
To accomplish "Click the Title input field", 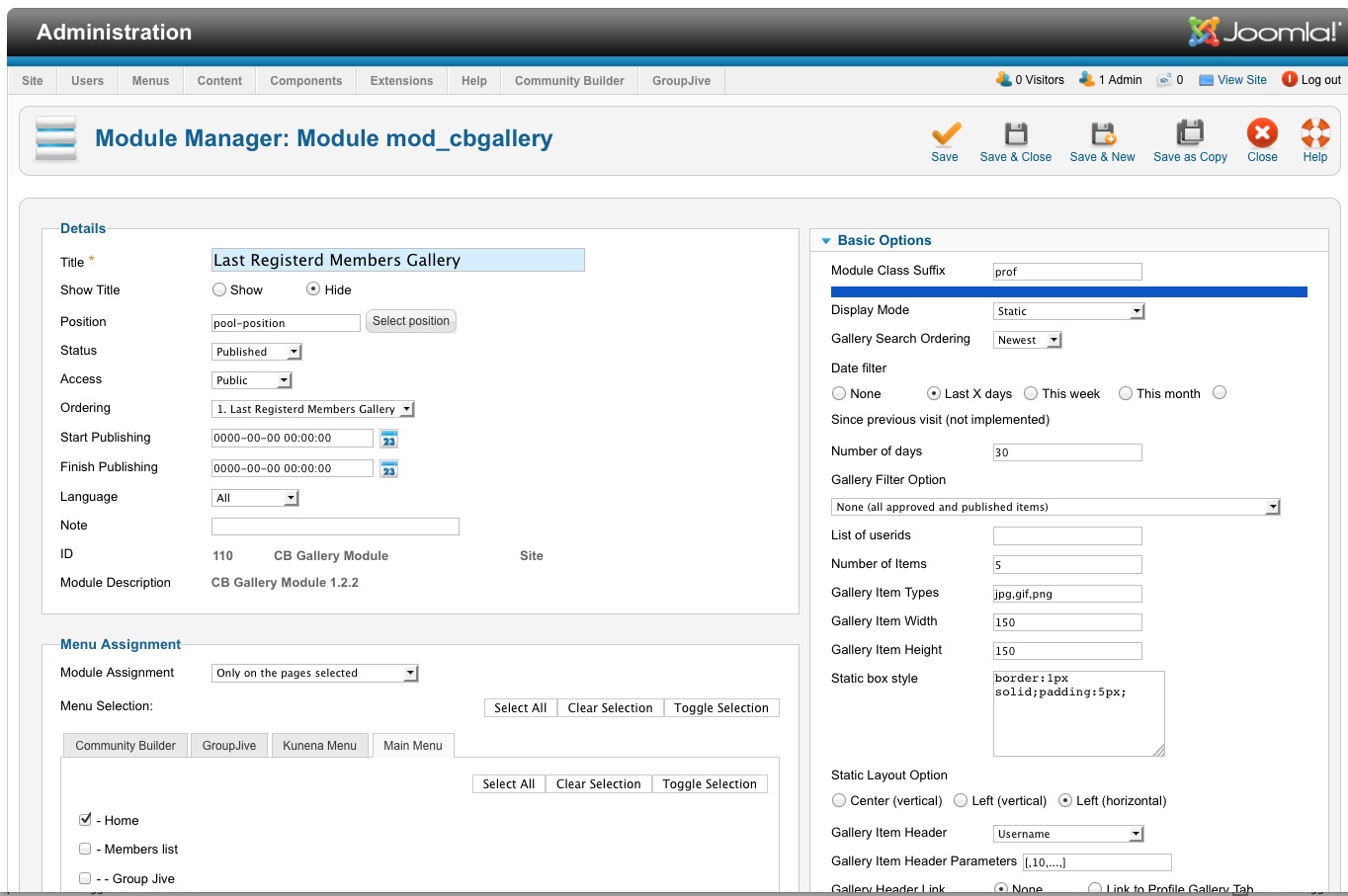I will (398, 260).
